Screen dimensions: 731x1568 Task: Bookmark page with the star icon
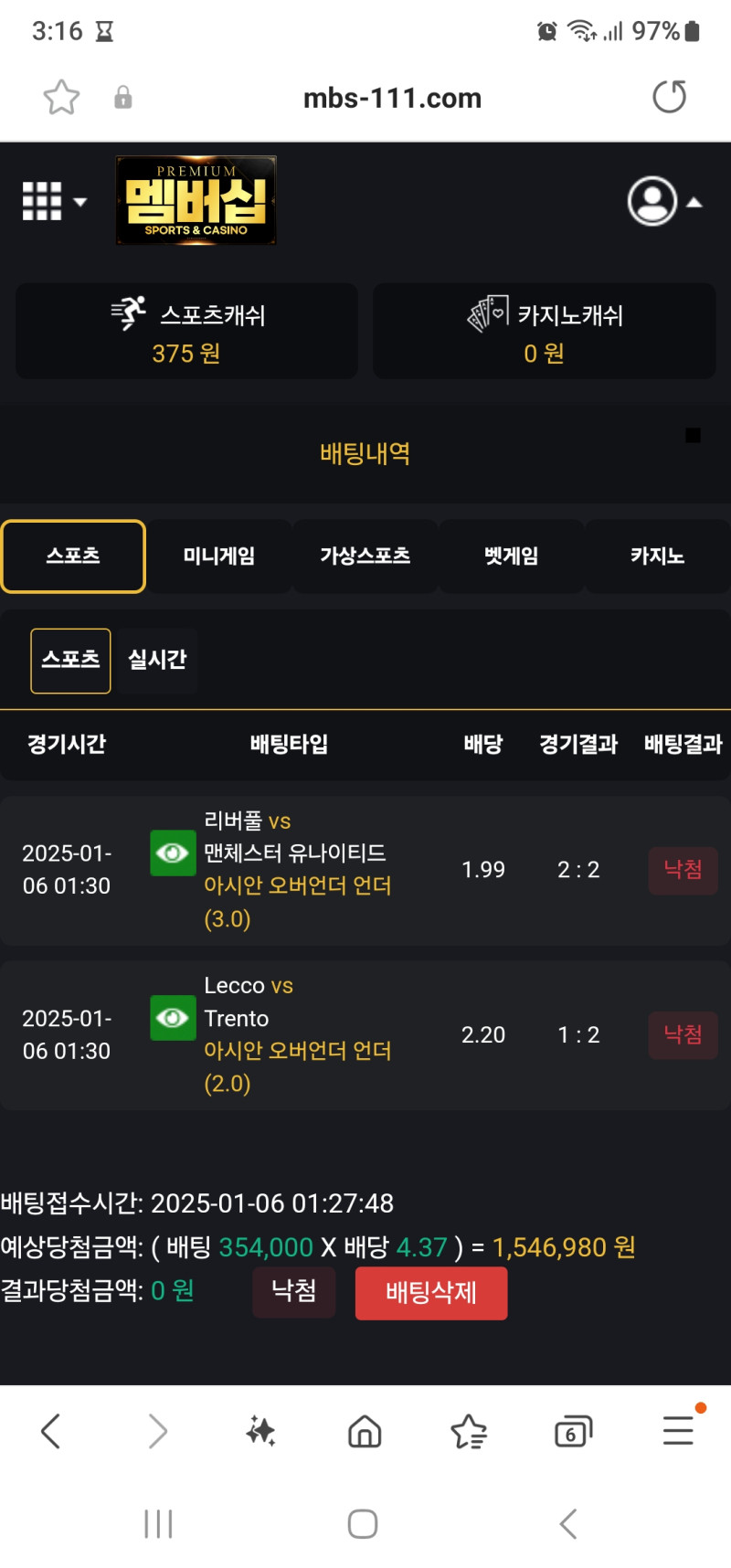[61, 97]
